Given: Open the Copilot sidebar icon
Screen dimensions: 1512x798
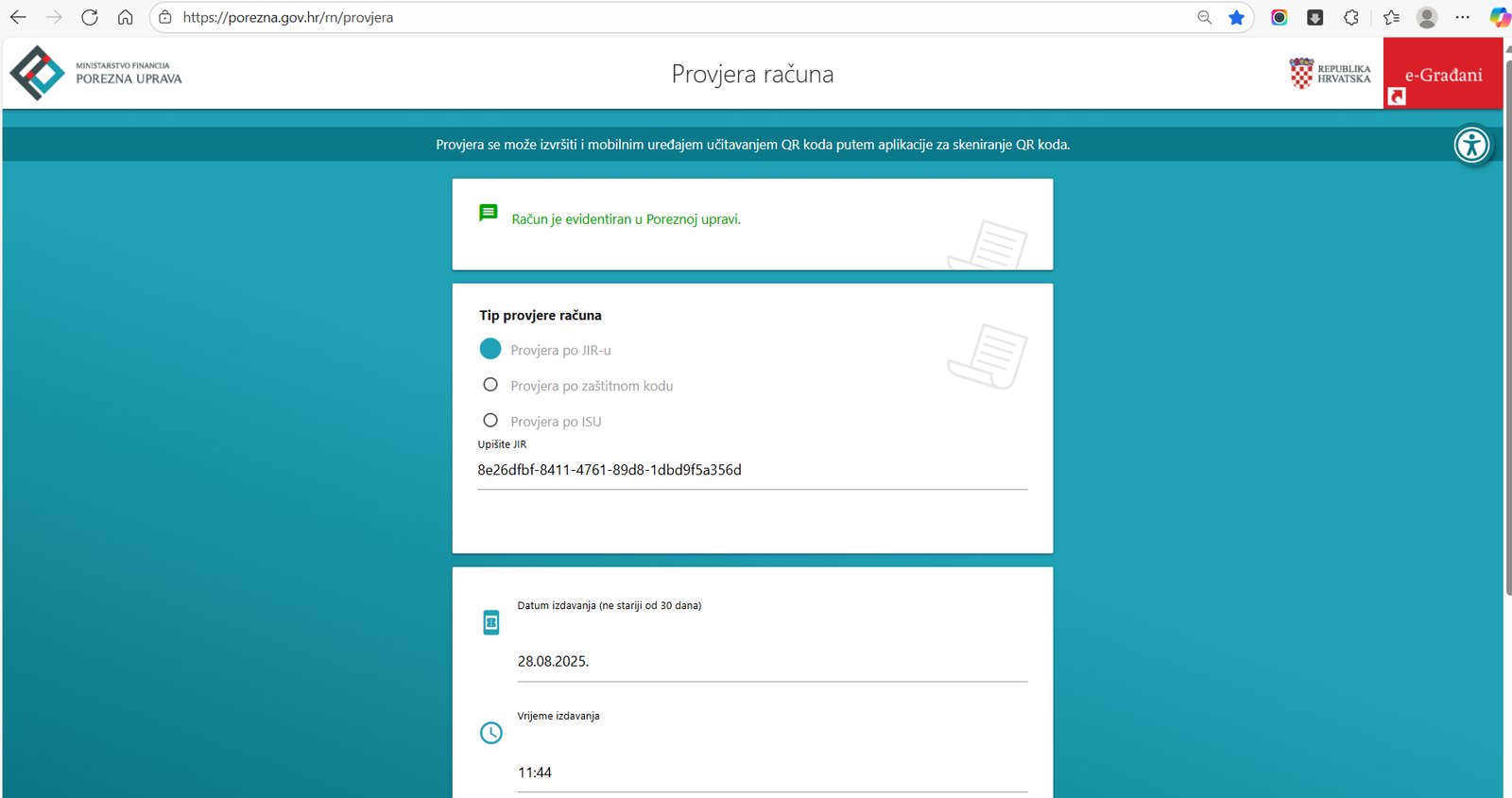Looking at the screenshot, I should 1499,17.
